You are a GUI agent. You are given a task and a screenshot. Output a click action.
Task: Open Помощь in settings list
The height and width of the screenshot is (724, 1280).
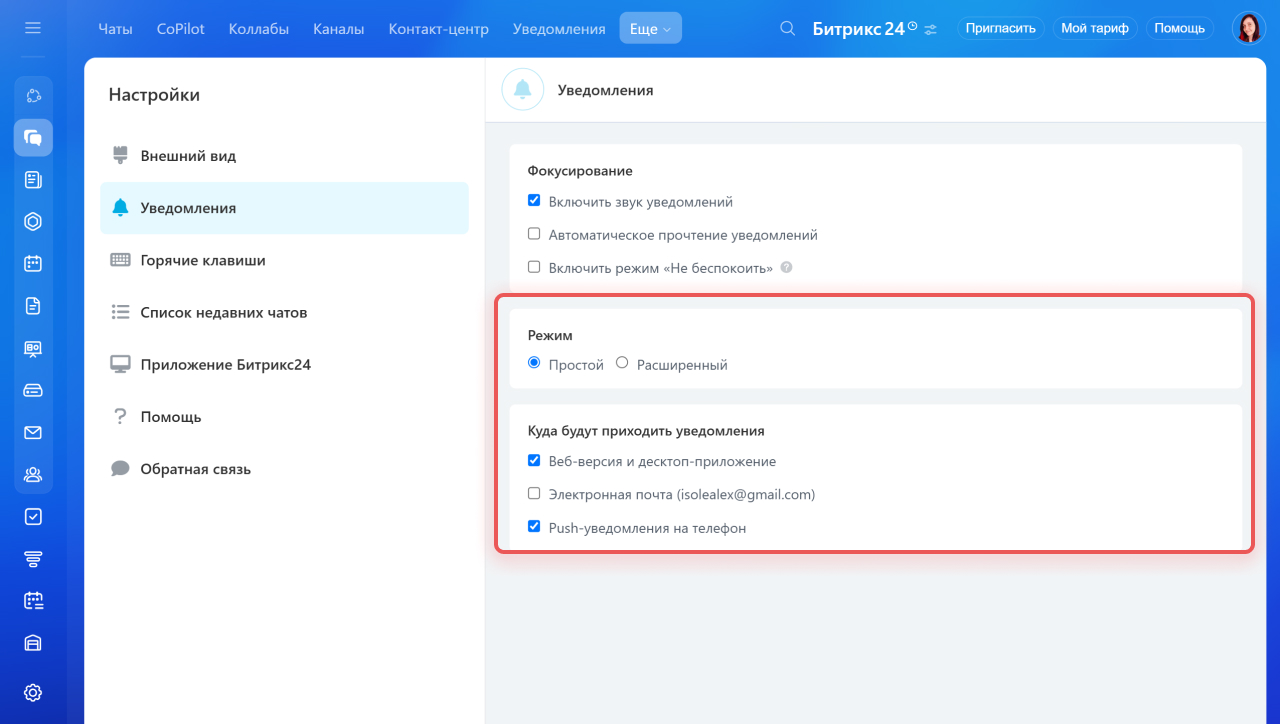click(x=284, y=416)
